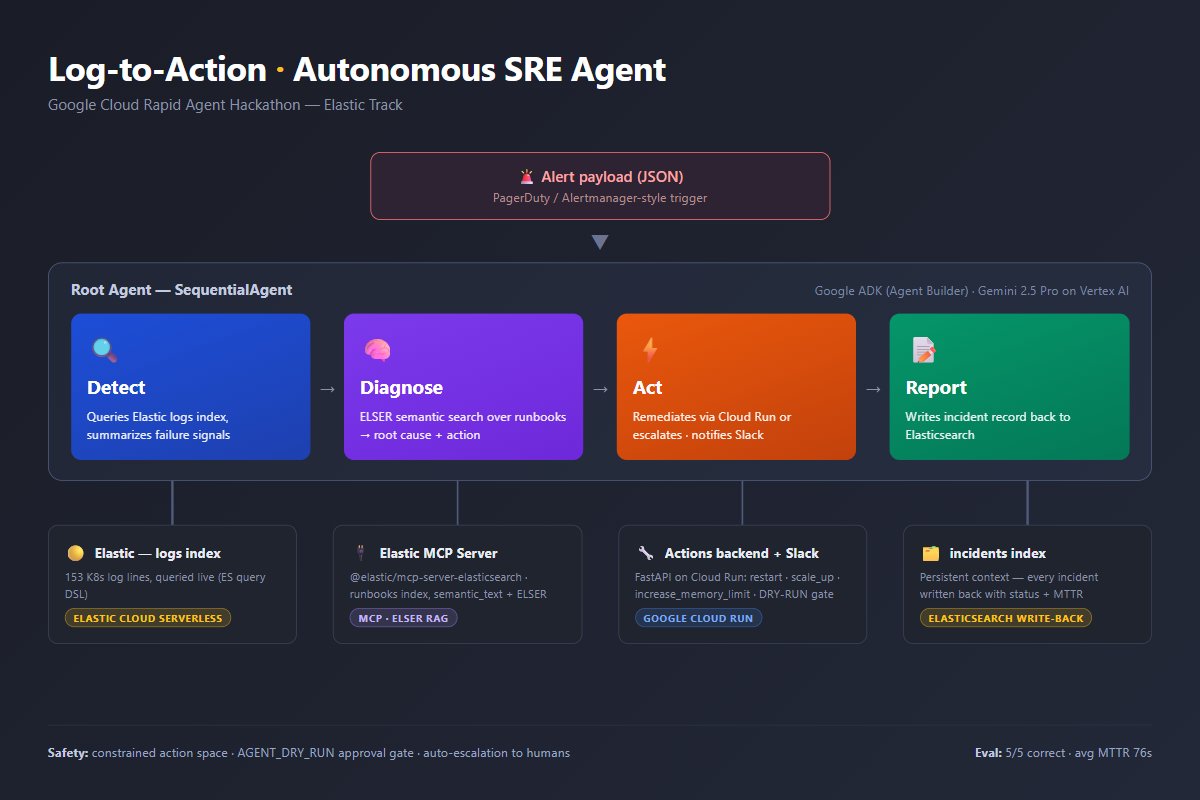Open the green Report stage card
The height and width of the screenshot is (800, 1200).
click(1009, 387)
